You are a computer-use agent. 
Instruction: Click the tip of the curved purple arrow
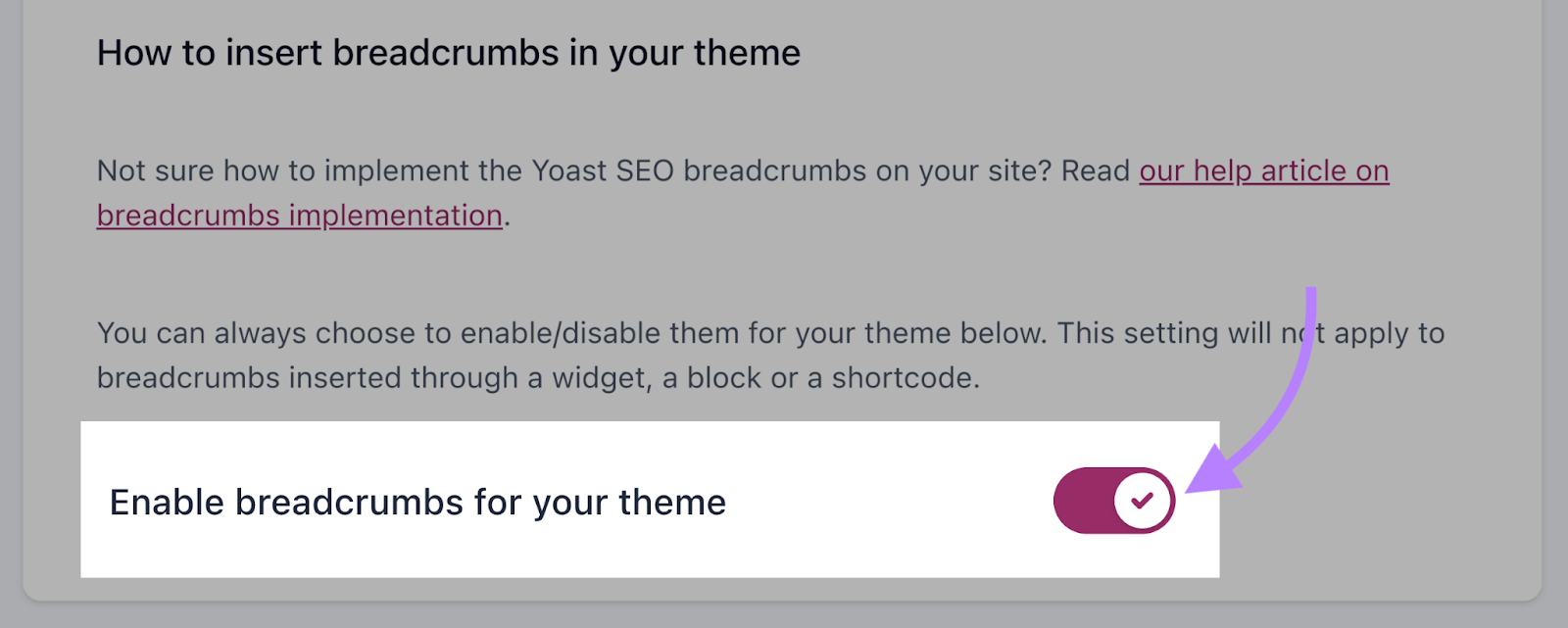pyautogui.click(x=1200, y=485)
